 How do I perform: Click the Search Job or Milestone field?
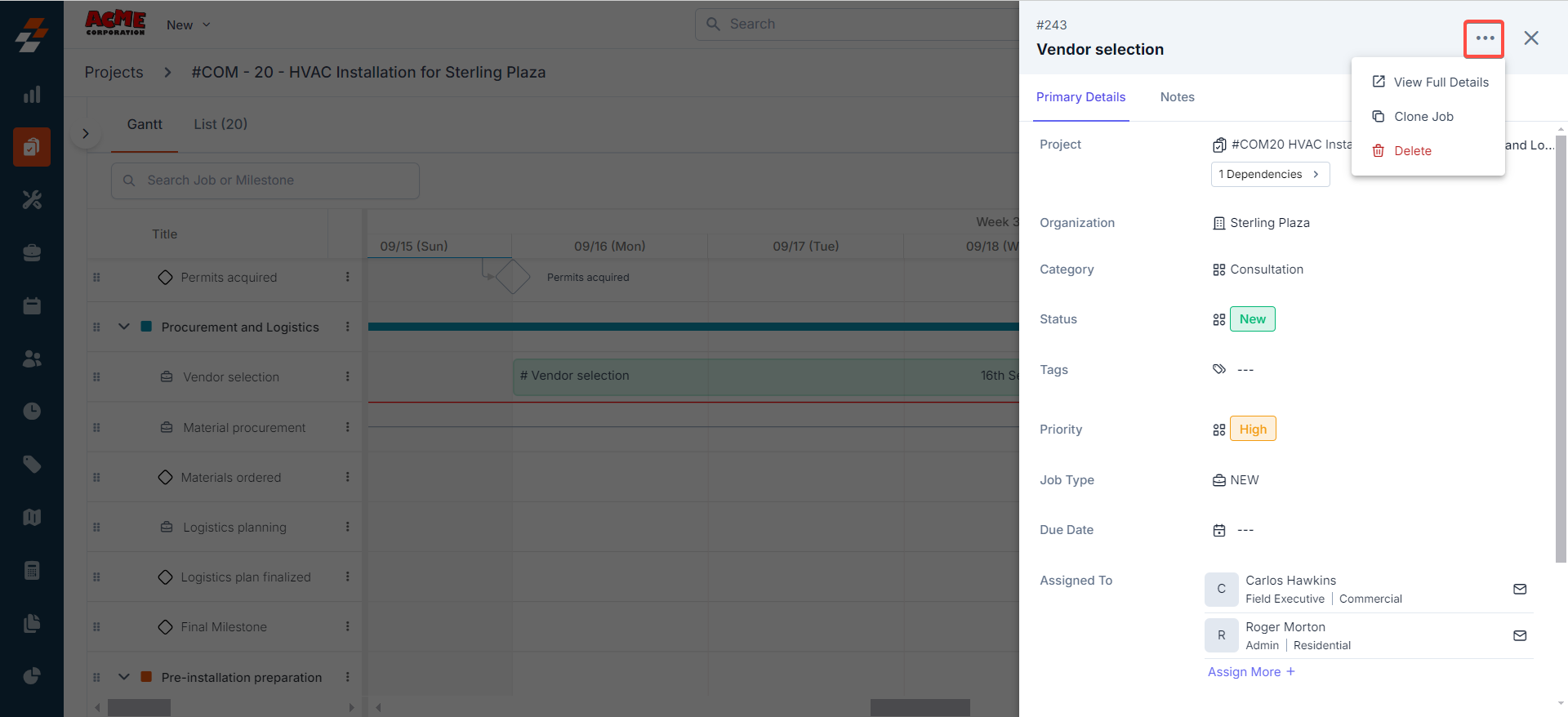pos(265,180)
